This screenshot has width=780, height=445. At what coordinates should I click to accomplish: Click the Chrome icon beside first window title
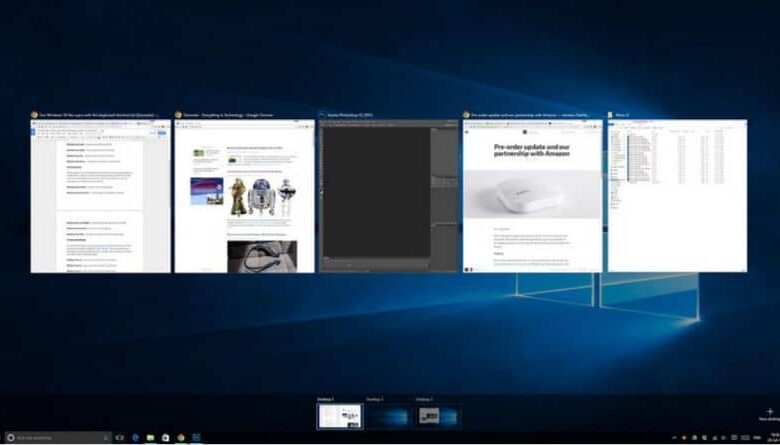pos(34,114)
